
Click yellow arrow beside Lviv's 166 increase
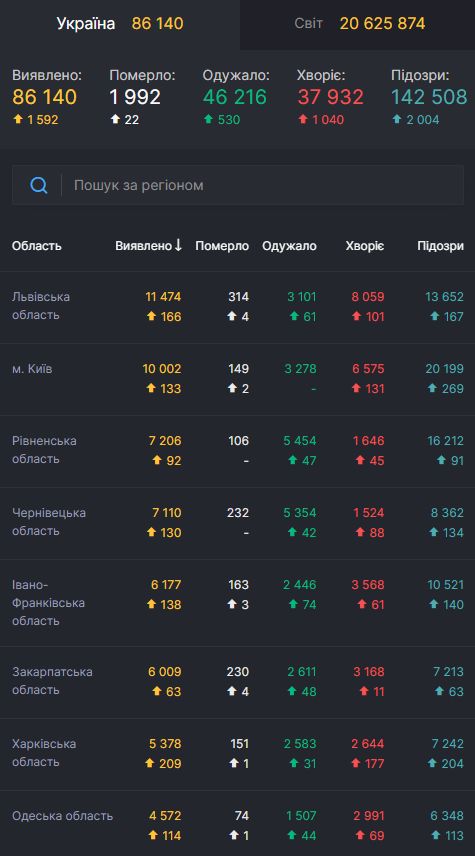[151, 316]
